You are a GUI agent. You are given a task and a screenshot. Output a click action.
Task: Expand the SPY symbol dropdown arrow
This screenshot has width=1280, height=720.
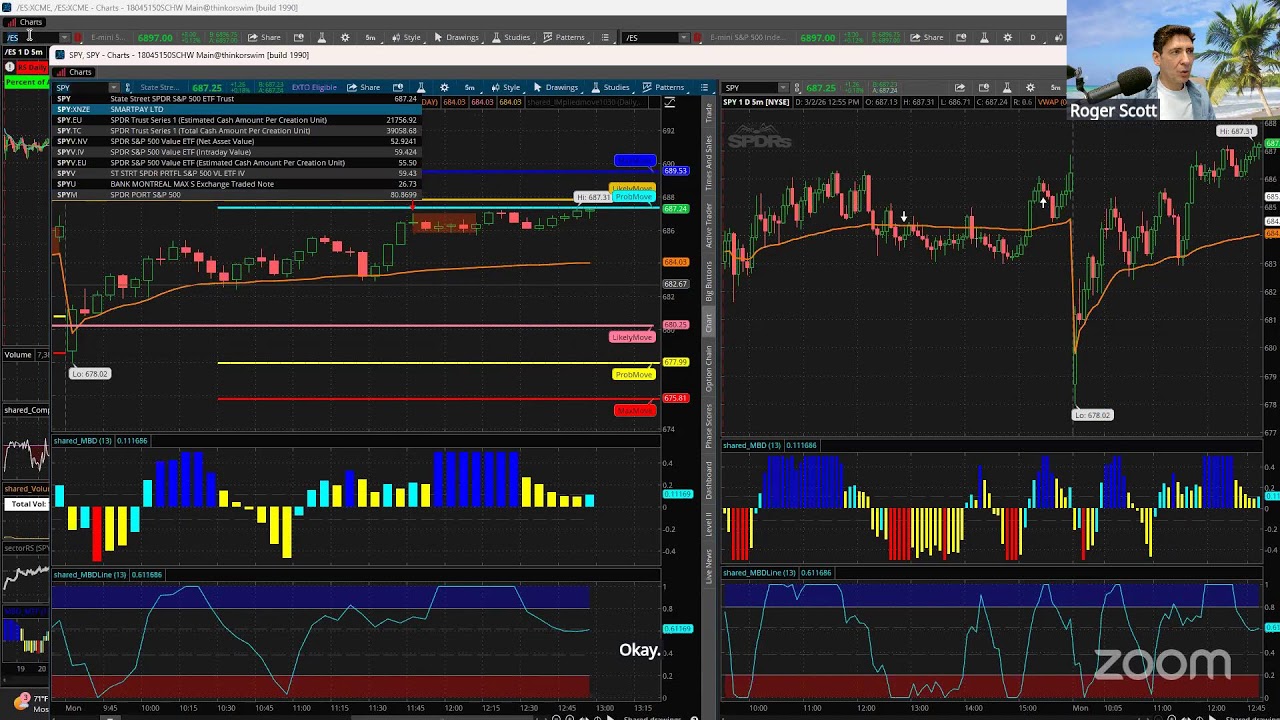click(x=114, y=88)
